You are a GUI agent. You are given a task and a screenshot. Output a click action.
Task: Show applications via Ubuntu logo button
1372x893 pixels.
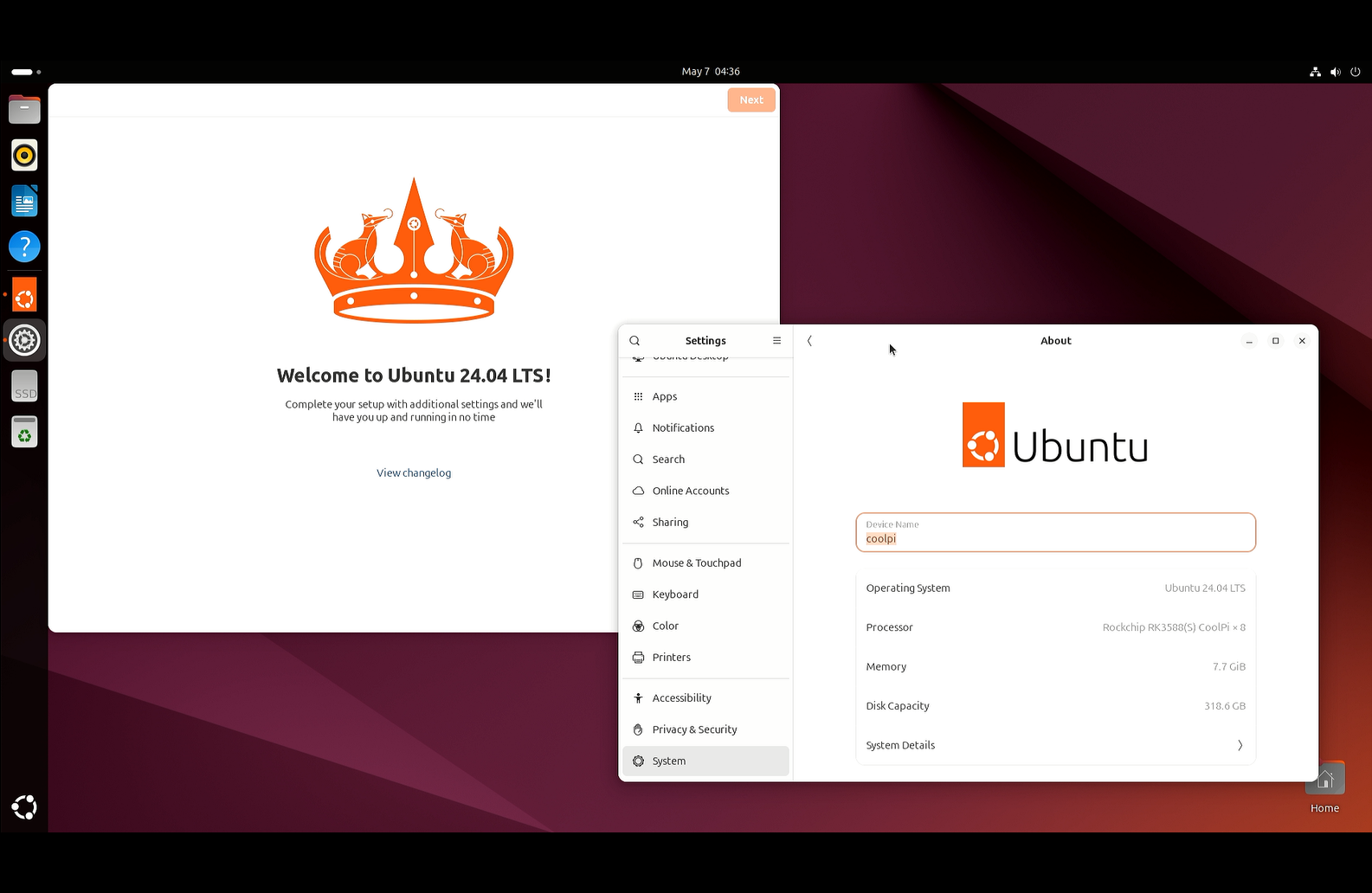tap(24, 807)
